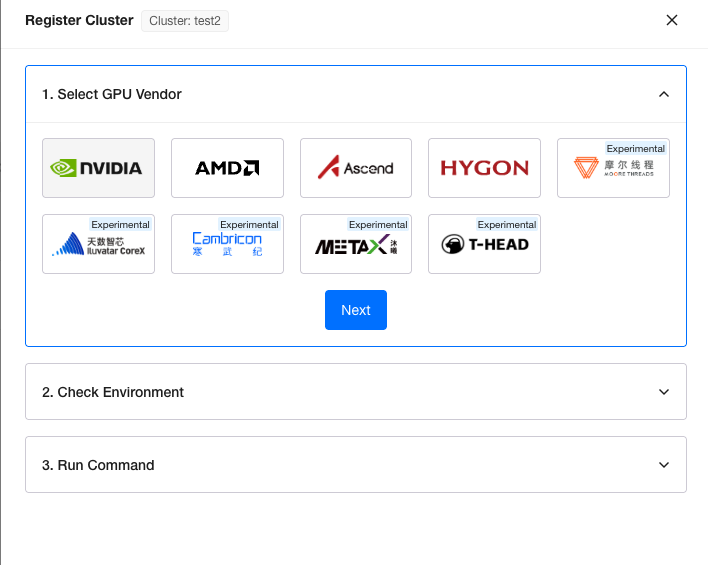Choose the Moore Threads vendor card

pos(613,170)
